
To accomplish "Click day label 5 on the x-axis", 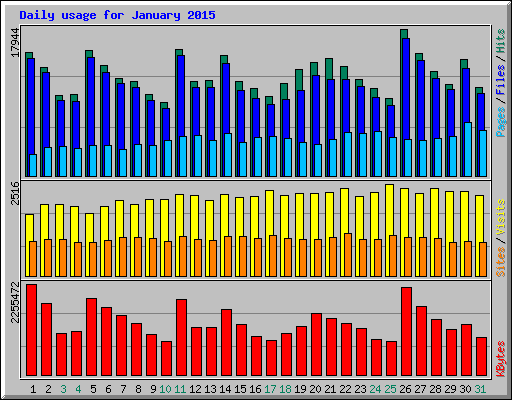I will [x=93, y=389].
